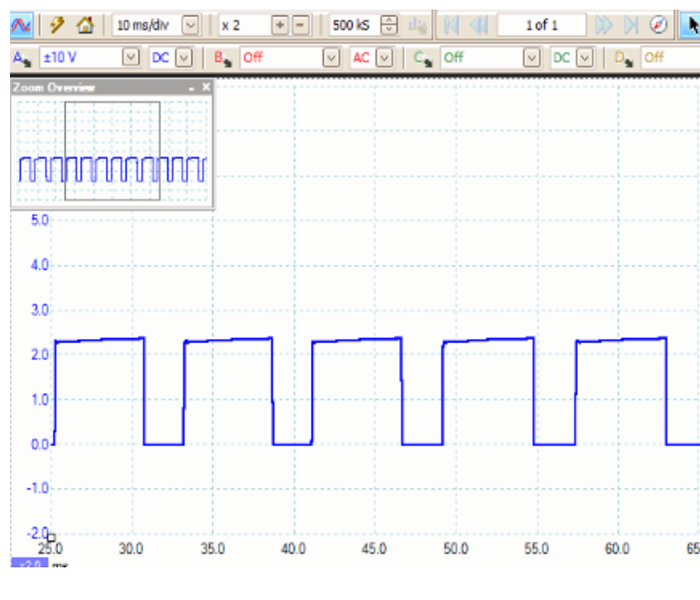This screenshot has height=600, width=700.
Task: Jump to first waveform buffer
Action: point(451,25)
